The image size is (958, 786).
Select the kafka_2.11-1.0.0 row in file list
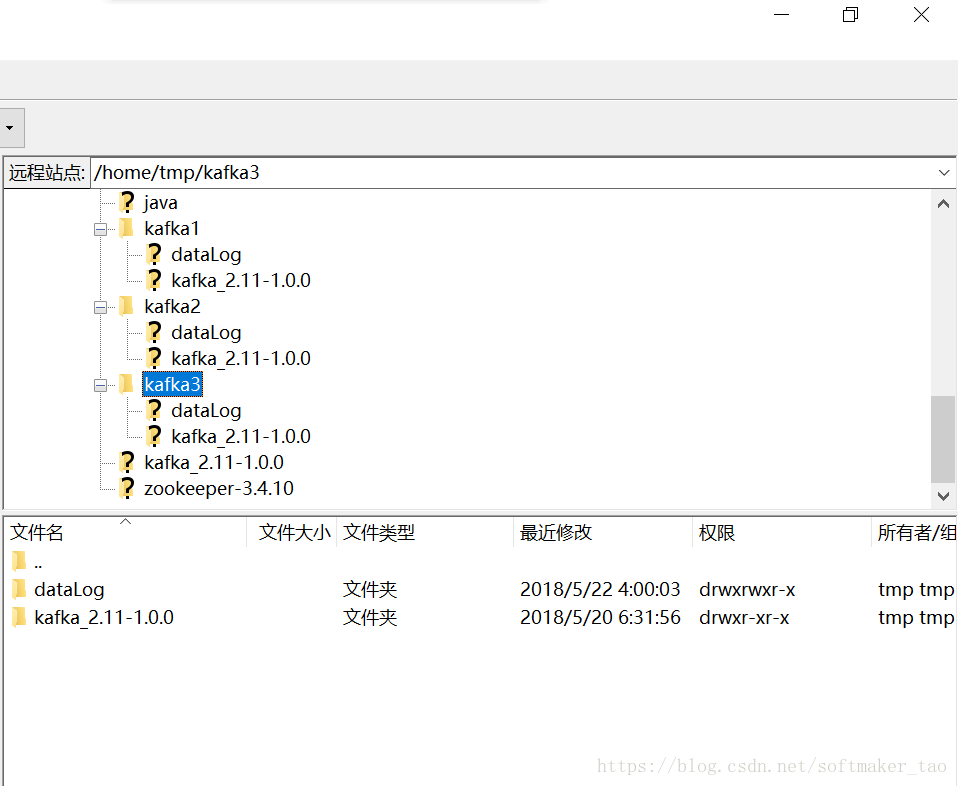(x=480, y=617)
